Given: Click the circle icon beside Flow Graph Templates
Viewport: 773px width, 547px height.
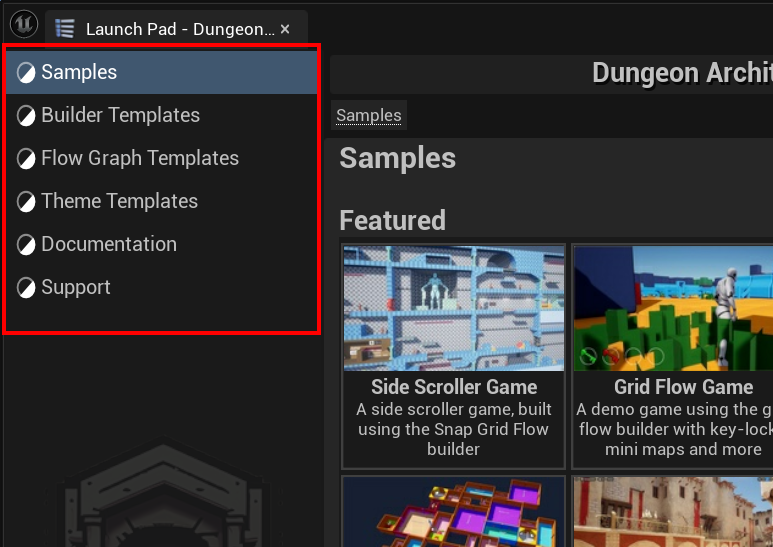Looking at the screenshot, I should (26, 159).
